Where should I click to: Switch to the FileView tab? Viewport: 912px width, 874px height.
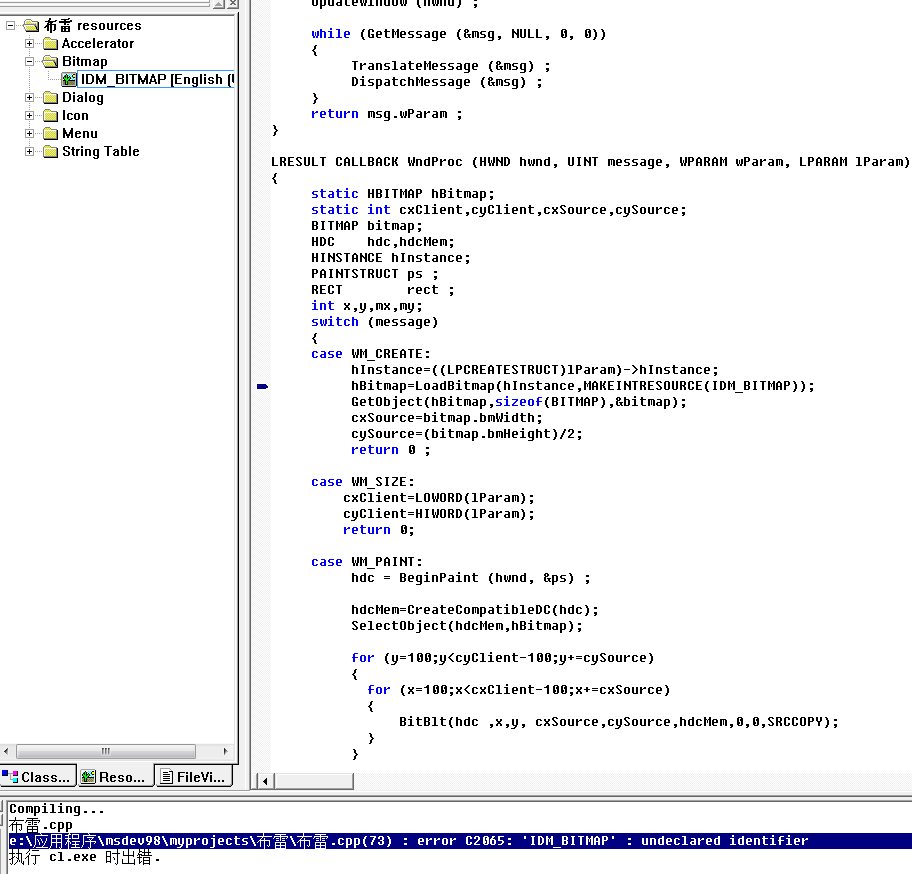coord(193,776)
